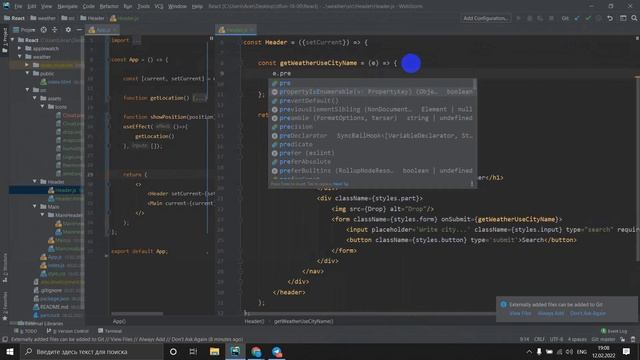Image resolution: width=640 pixels, height=360 pixels.
Task: Click 4 spaces indent in status bar
Action: coord(577,339)
